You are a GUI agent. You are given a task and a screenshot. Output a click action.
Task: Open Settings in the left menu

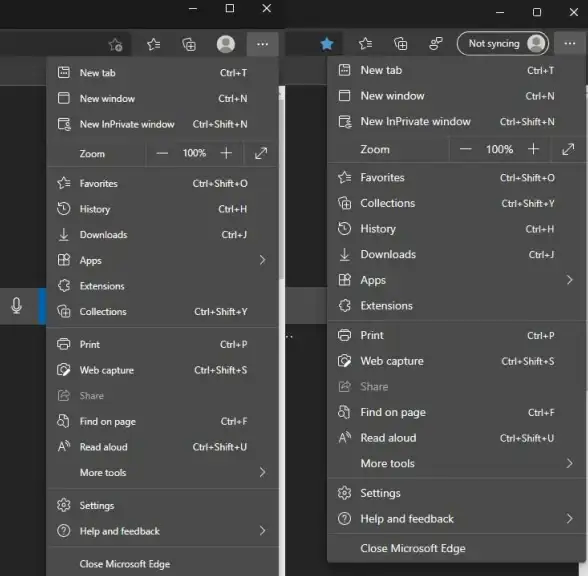click(162, 506)
